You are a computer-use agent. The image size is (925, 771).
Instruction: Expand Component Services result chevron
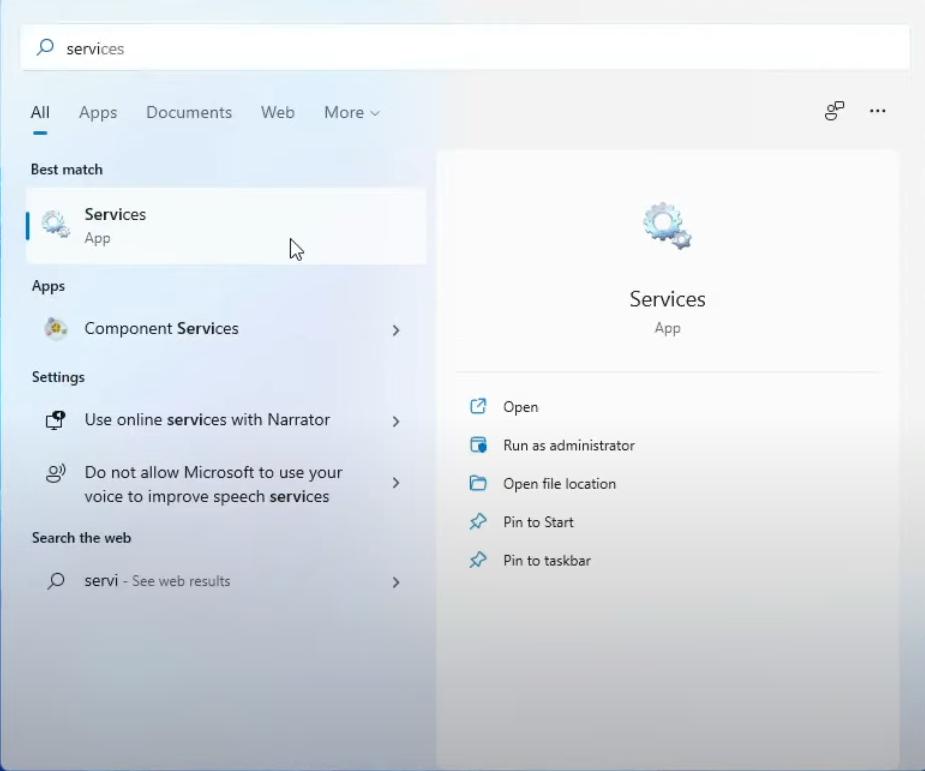[396, 330]
